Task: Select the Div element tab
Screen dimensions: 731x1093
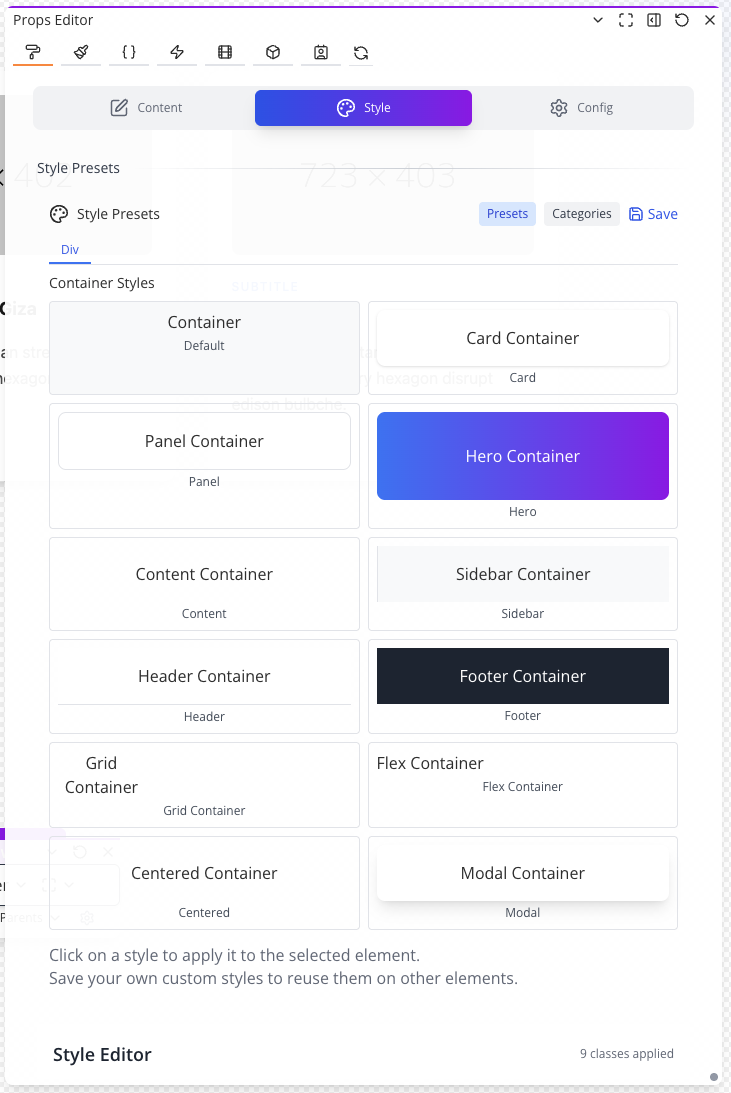Action: point(70,250)
